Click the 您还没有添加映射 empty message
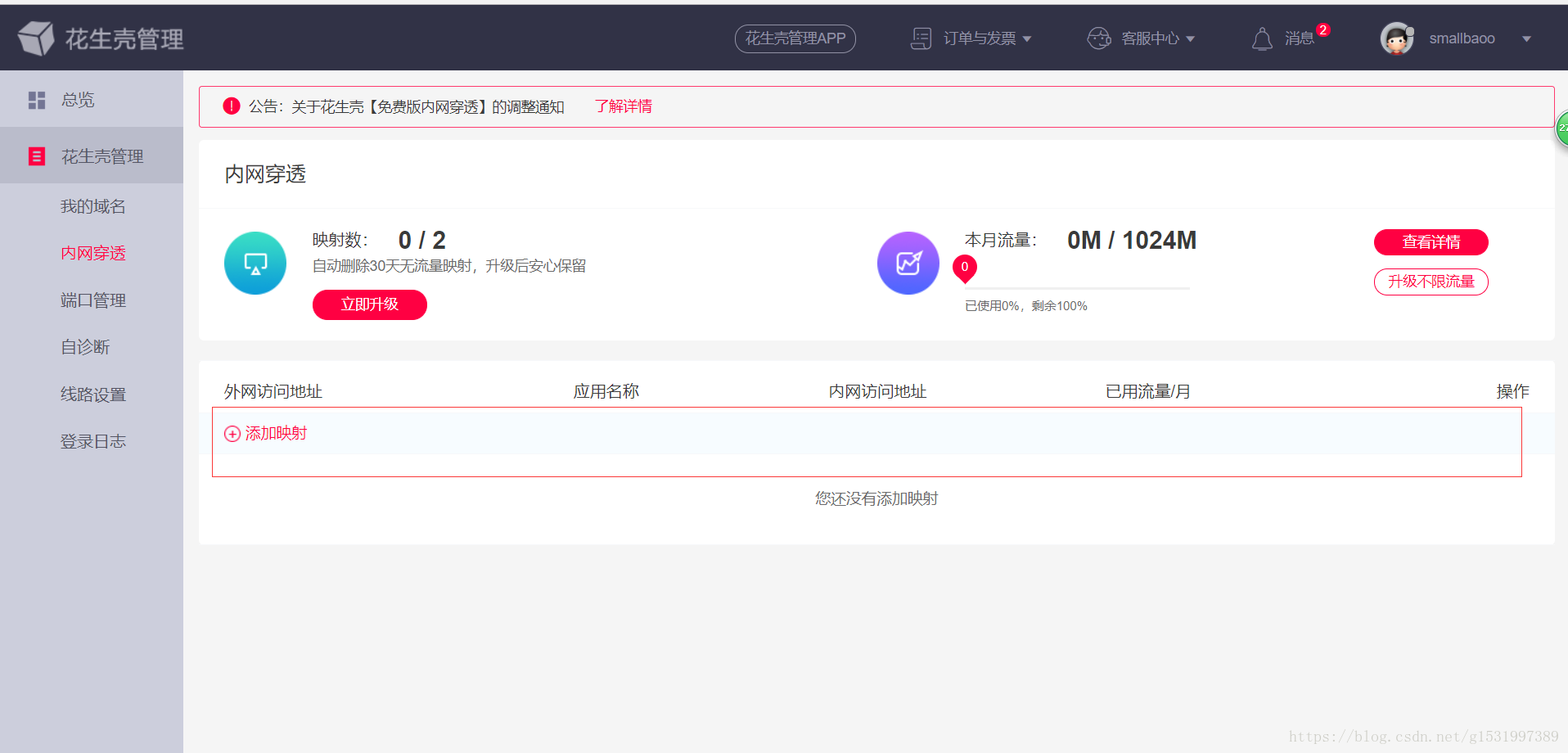 (x=876, y=498)
